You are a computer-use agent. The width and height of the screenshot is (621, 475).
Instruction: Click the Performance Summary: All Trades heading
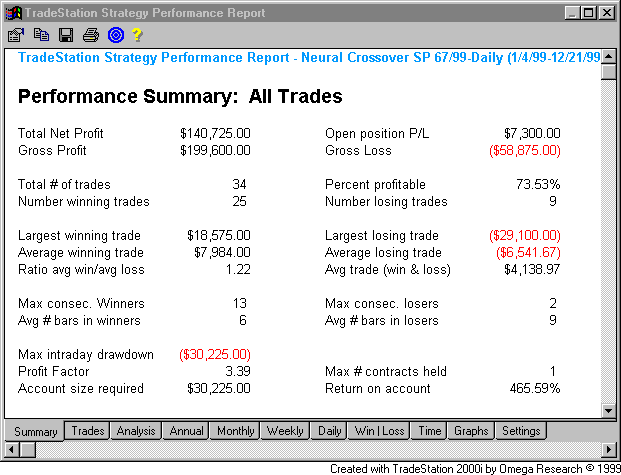180,96
